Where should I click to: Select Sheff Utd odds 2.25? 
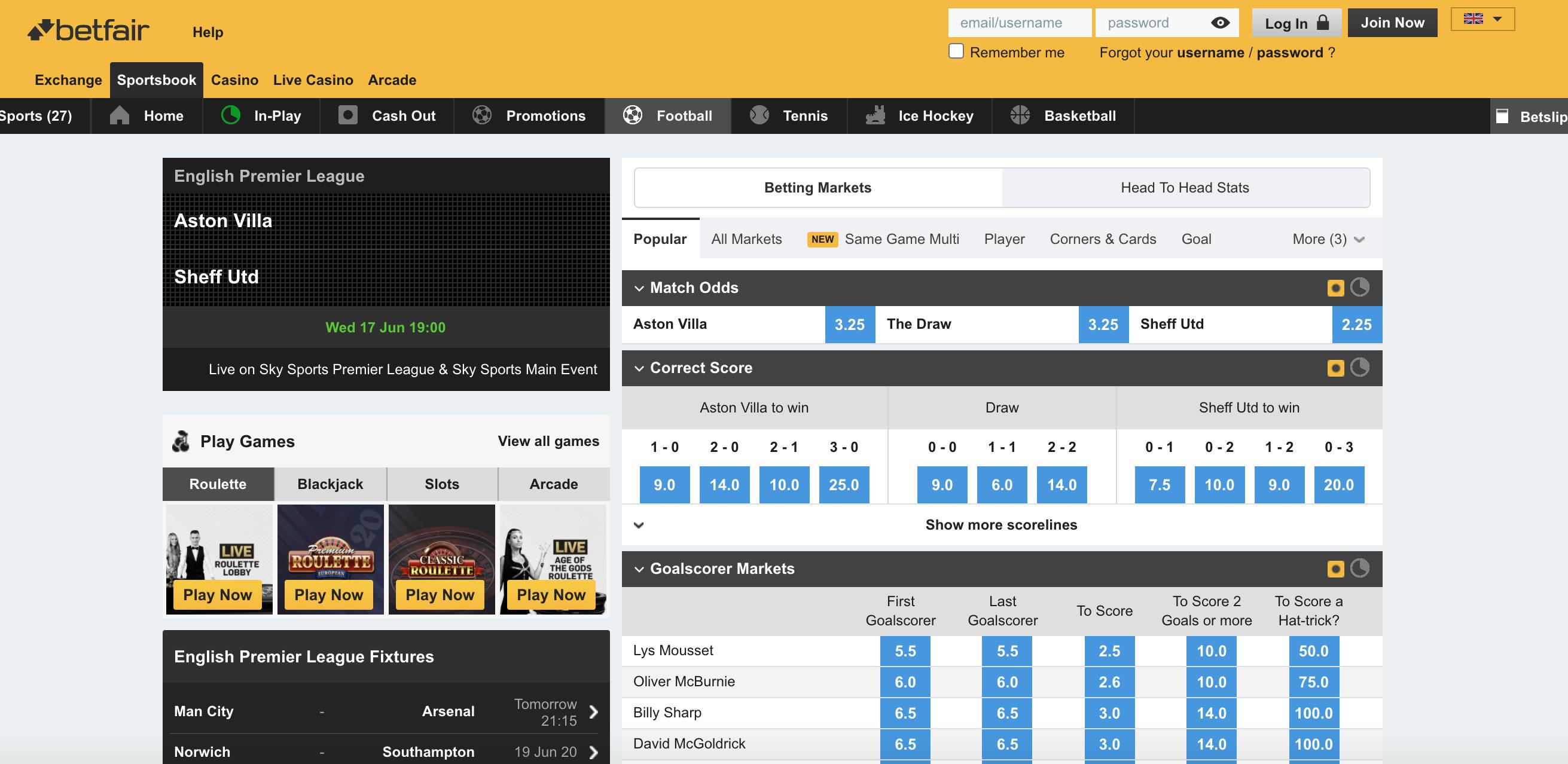(x=1357, y=324)
